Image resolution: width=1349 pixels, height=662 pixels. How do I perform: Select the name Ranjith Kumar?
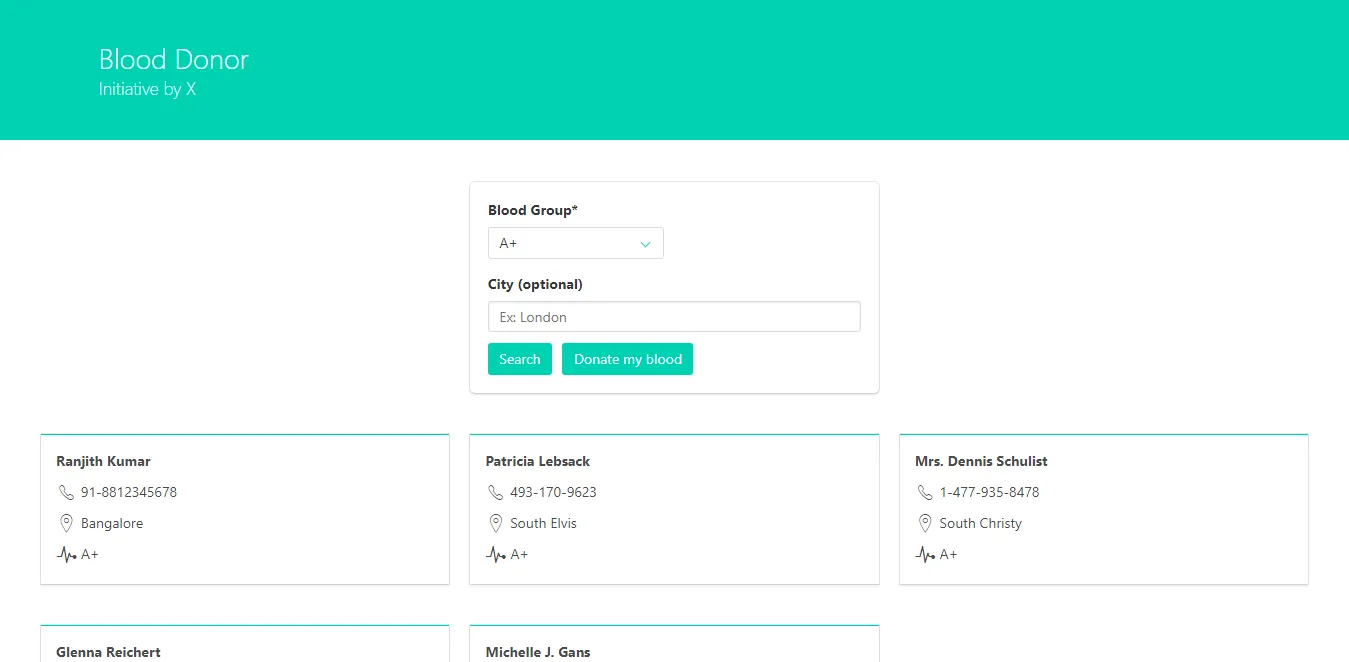point(104,461)
